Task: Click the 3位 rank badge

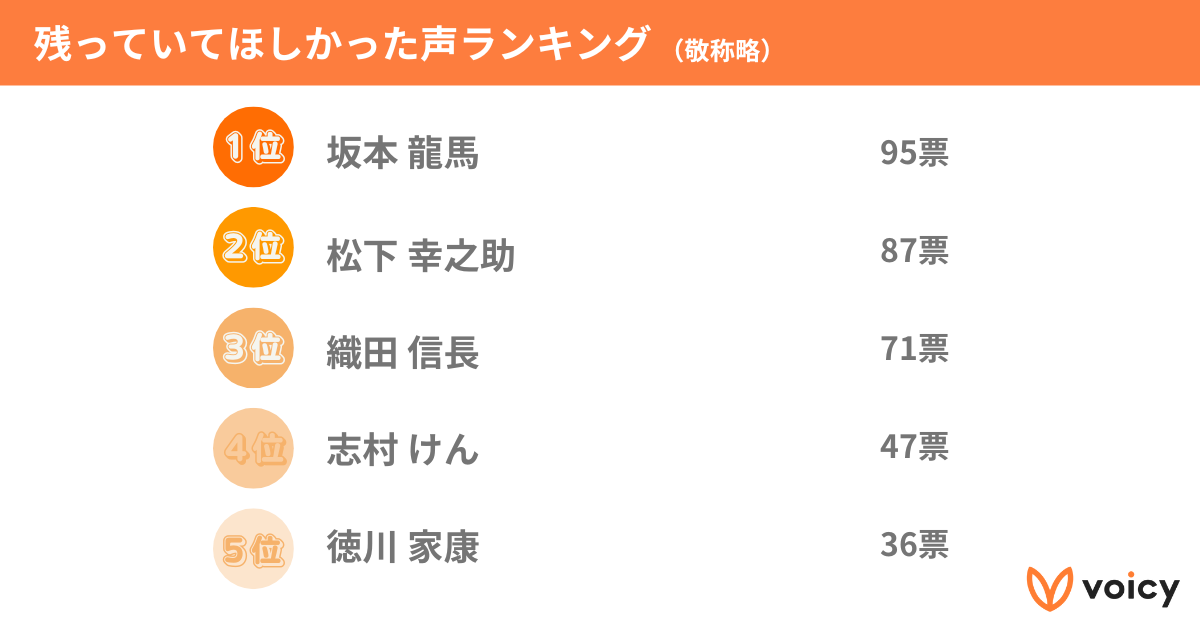Action: [253, 349]
